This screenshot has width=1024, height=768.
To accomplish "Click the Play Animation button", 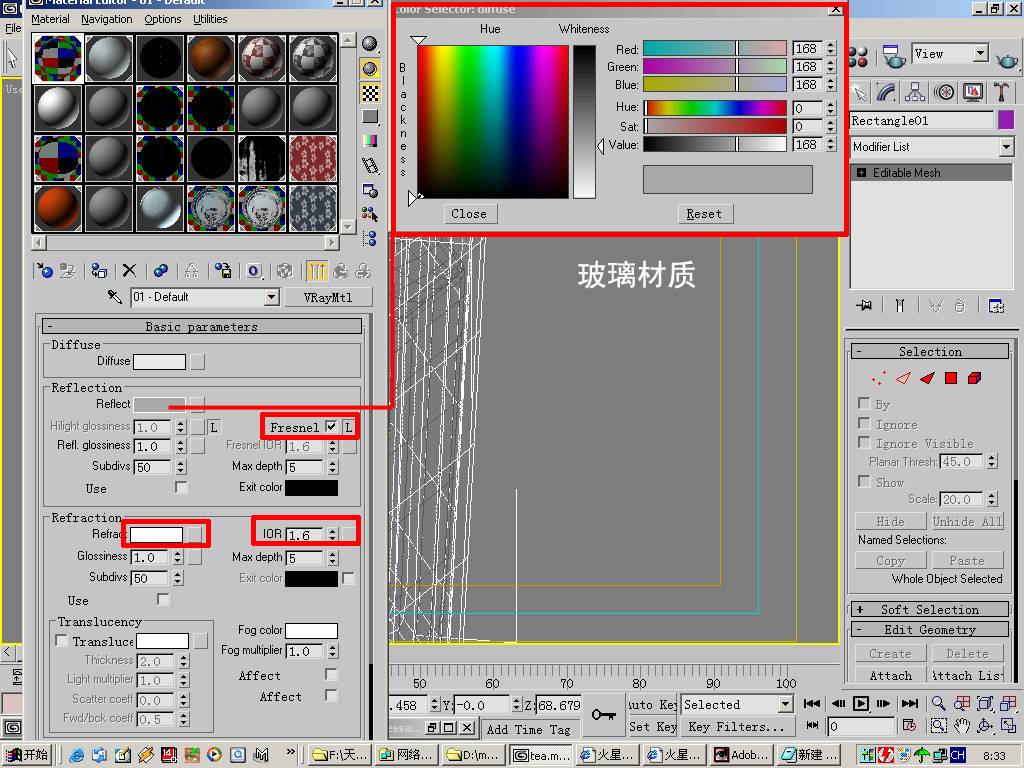I will (861, 703).
